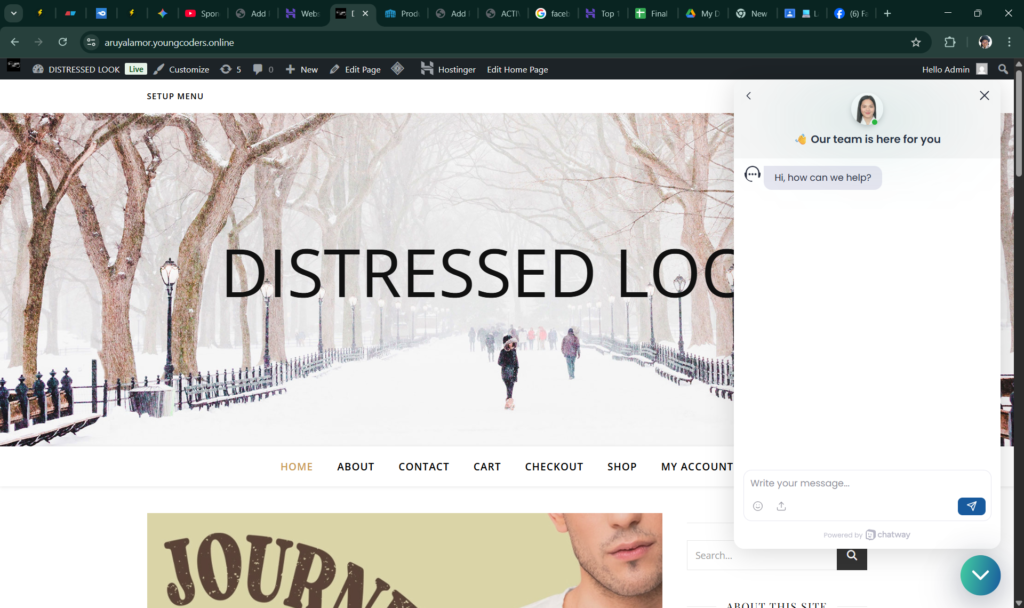Screen dimensions: 1024x608
Task: Open the WordPress logo menu
Action: [x=13, y=68]
